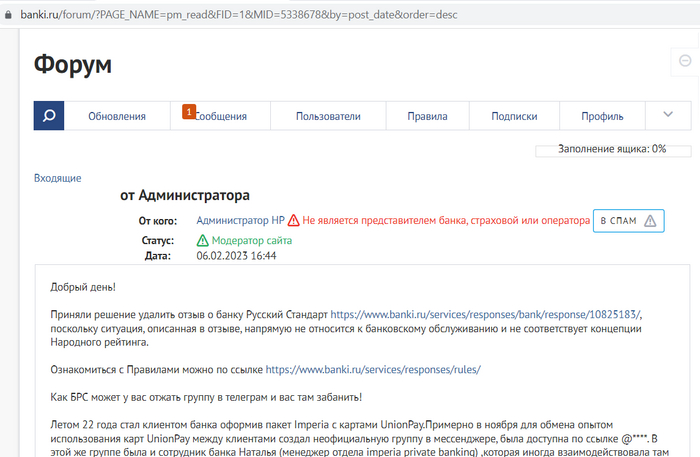Click the lock icon in the address bar
This screenshot has height=457, width=700.
tap(8, 15)
